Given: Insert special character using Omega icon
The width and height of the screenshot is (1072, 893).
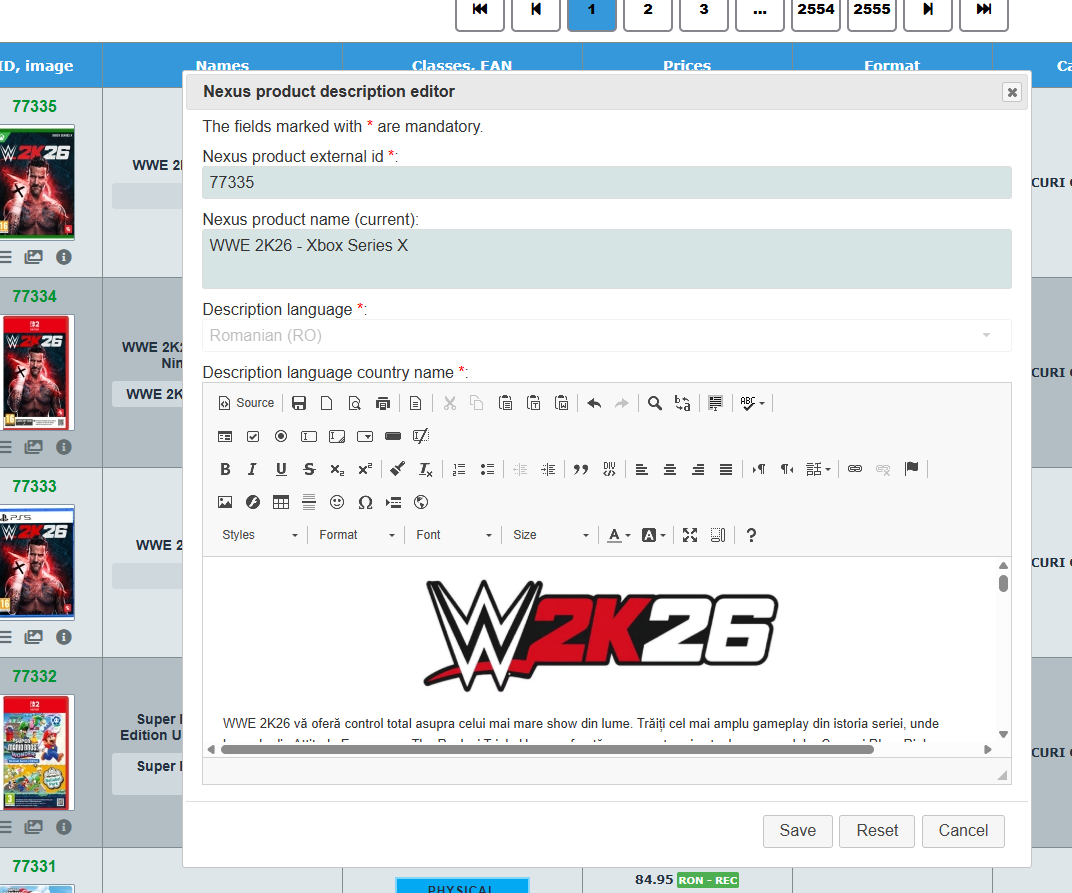Looking at the screenshot, I should tap(365, 502).
